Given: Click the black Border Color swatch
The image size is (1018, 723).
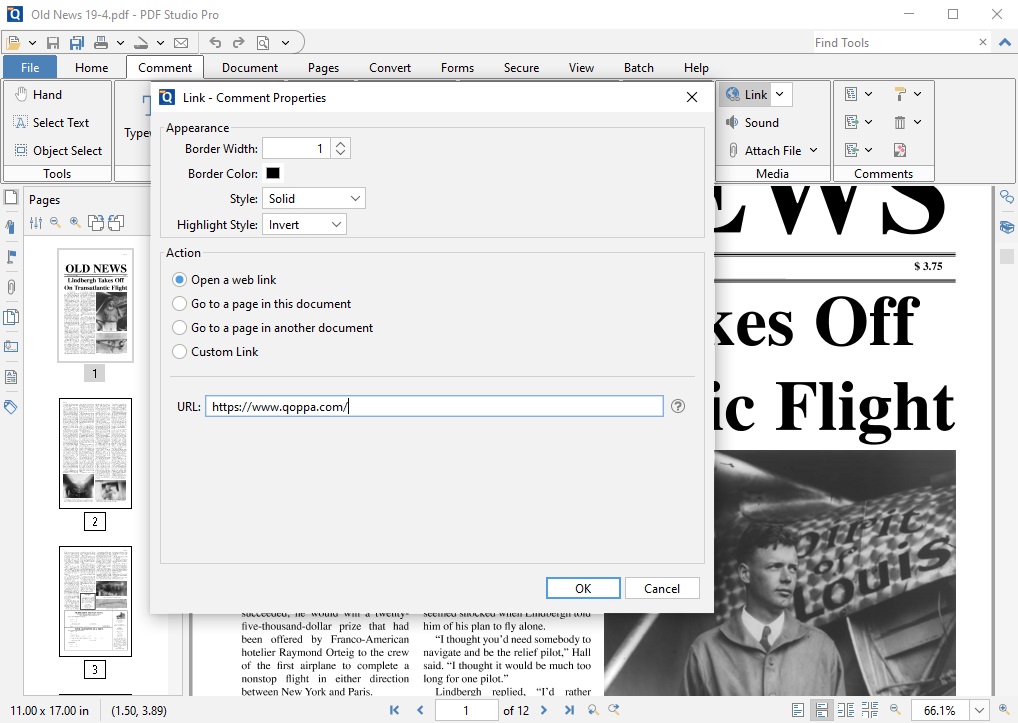Looking at the screenshot, I should click(273, 173).
